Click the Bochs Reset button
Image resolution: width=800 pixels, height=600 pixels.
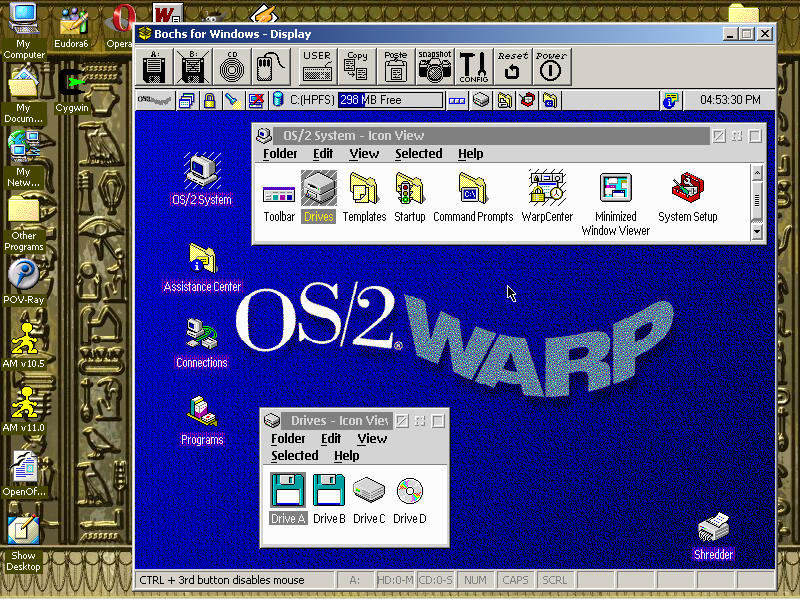pyautogui.click(x=512, y=67)
